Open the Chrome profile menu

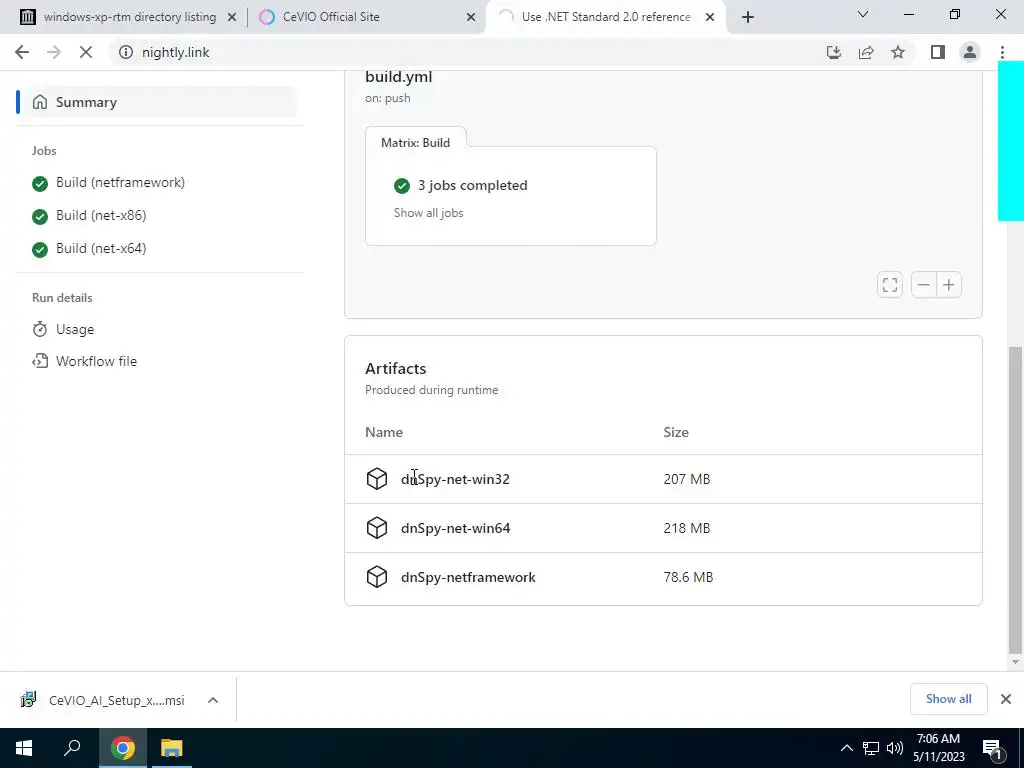tap(970, 52)
